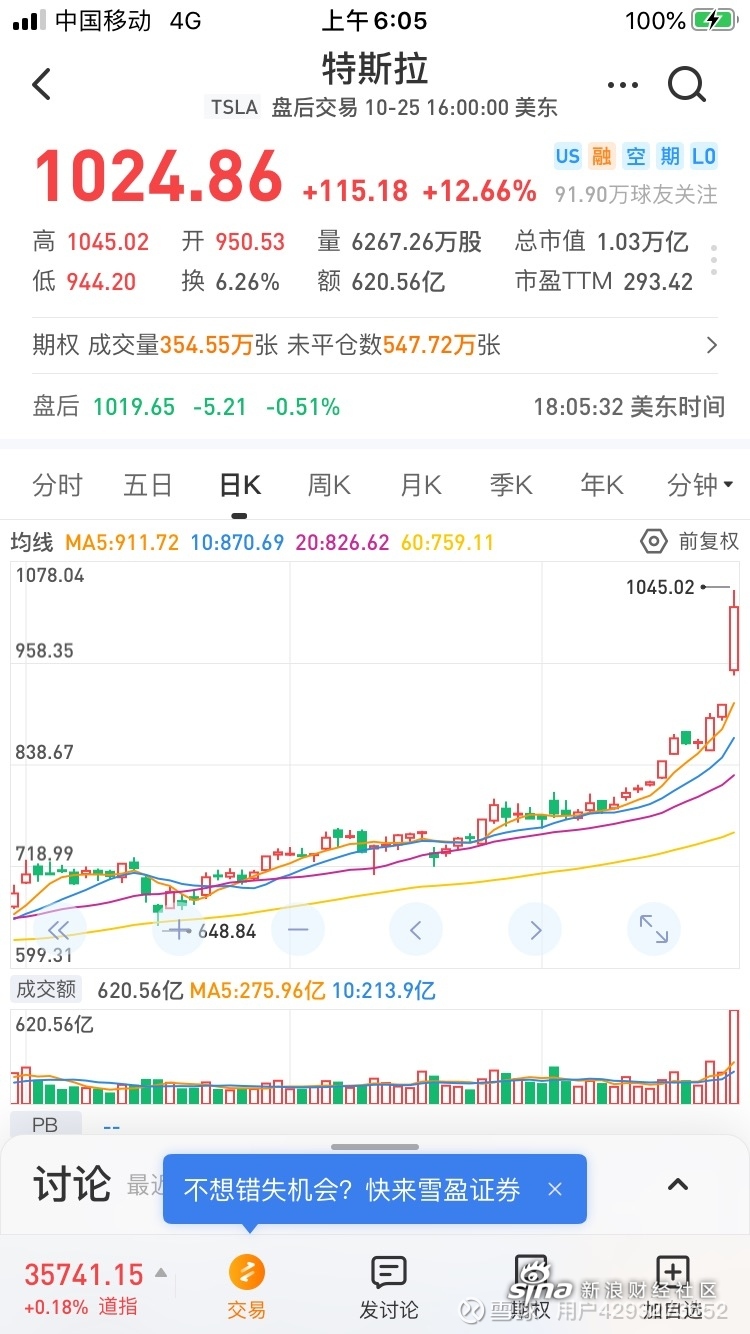Select the 年K yearly candlestick tab
This screenshot has height=1334, width=750.
pyautogui.click(x=602, y=486)
